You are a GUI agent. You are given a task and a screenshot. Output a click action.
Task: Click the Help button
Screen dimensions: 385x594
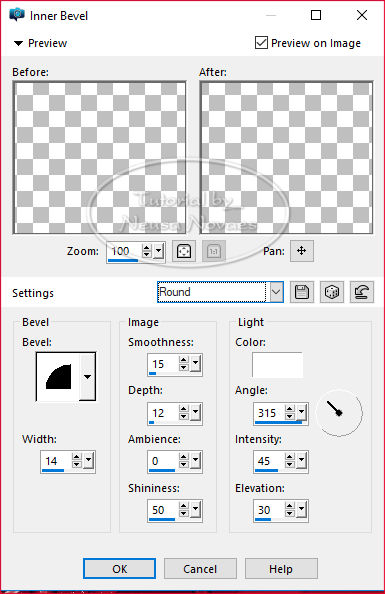[x=281, y=569]
